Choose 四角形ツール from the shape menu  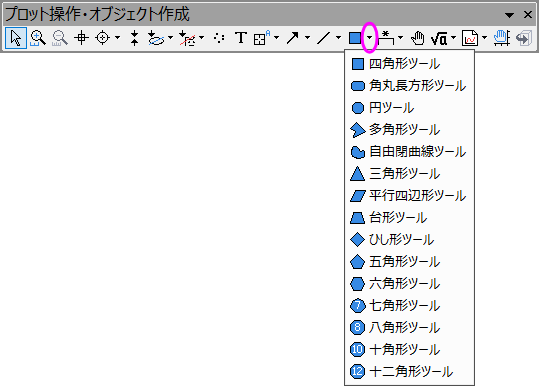click(409, 64)
